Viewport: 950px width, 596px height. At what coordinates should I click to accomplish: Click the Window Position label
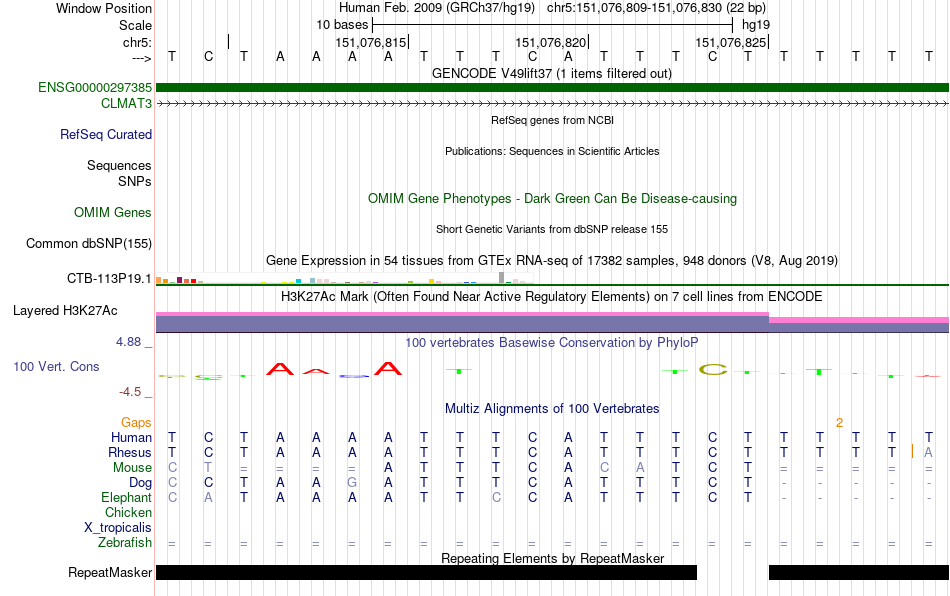104,8
